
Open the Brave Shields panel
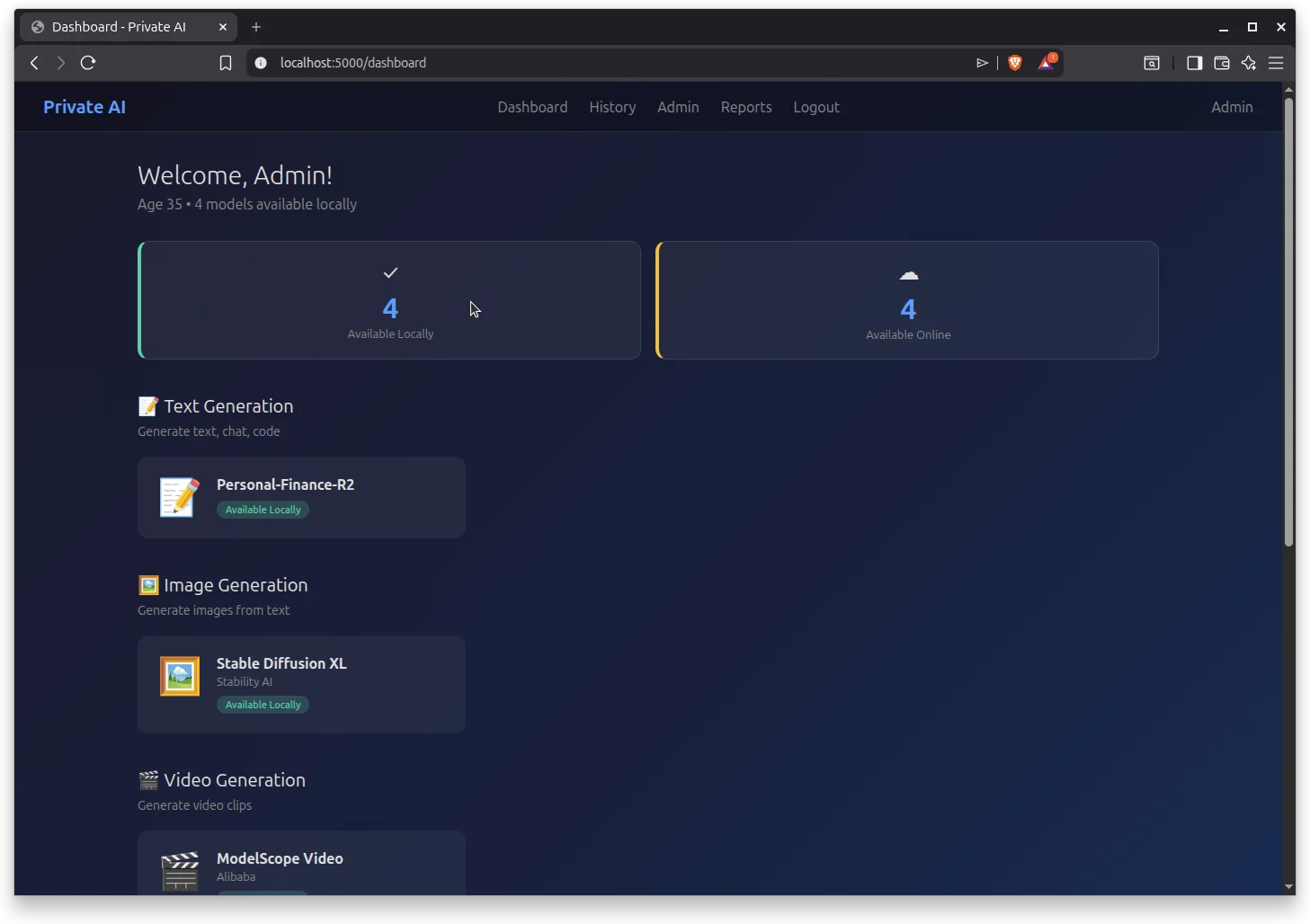tap(1014, 63)
